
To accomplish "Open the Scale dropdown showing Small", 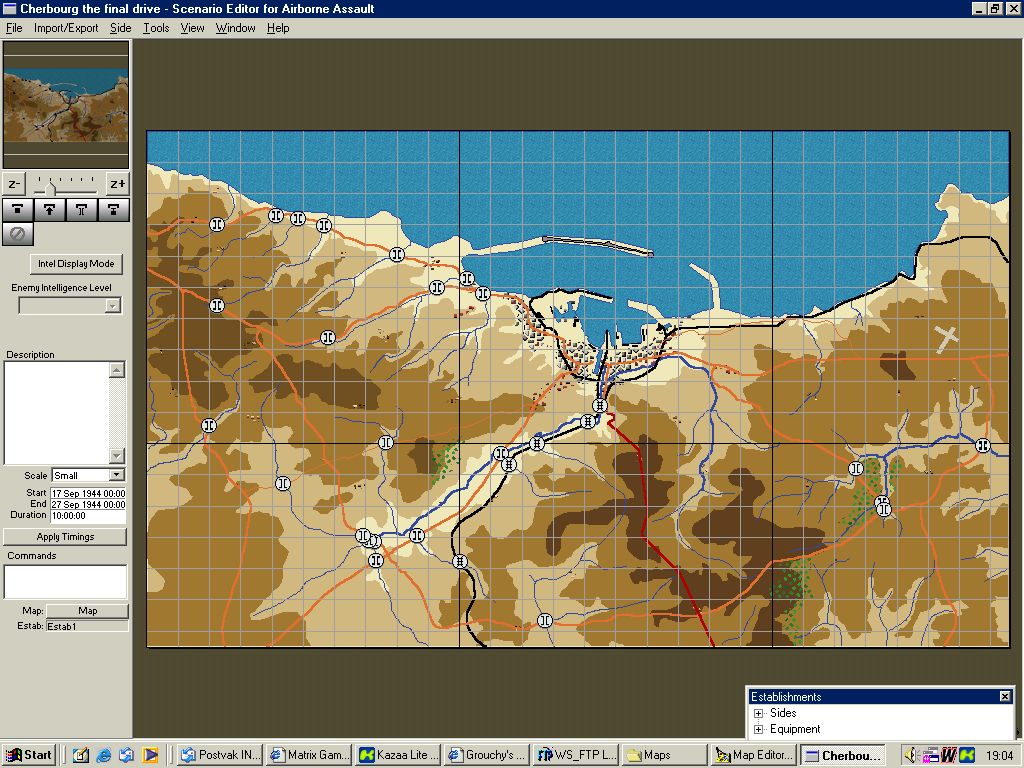I will [89, 475].
